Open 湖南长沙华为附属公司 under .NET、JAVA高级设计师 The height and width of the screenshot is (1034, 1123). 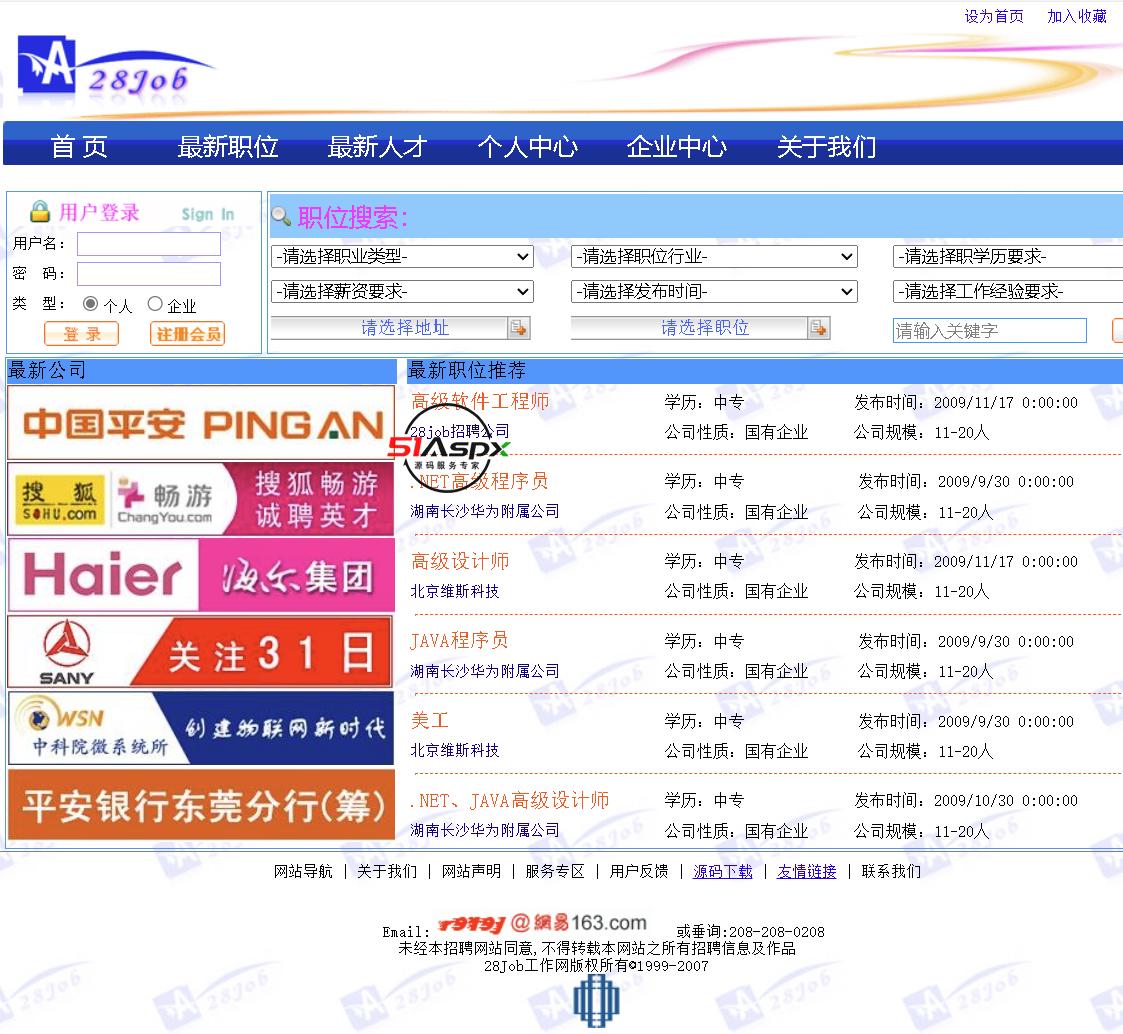pyautogui.click(x=485, y=830)
